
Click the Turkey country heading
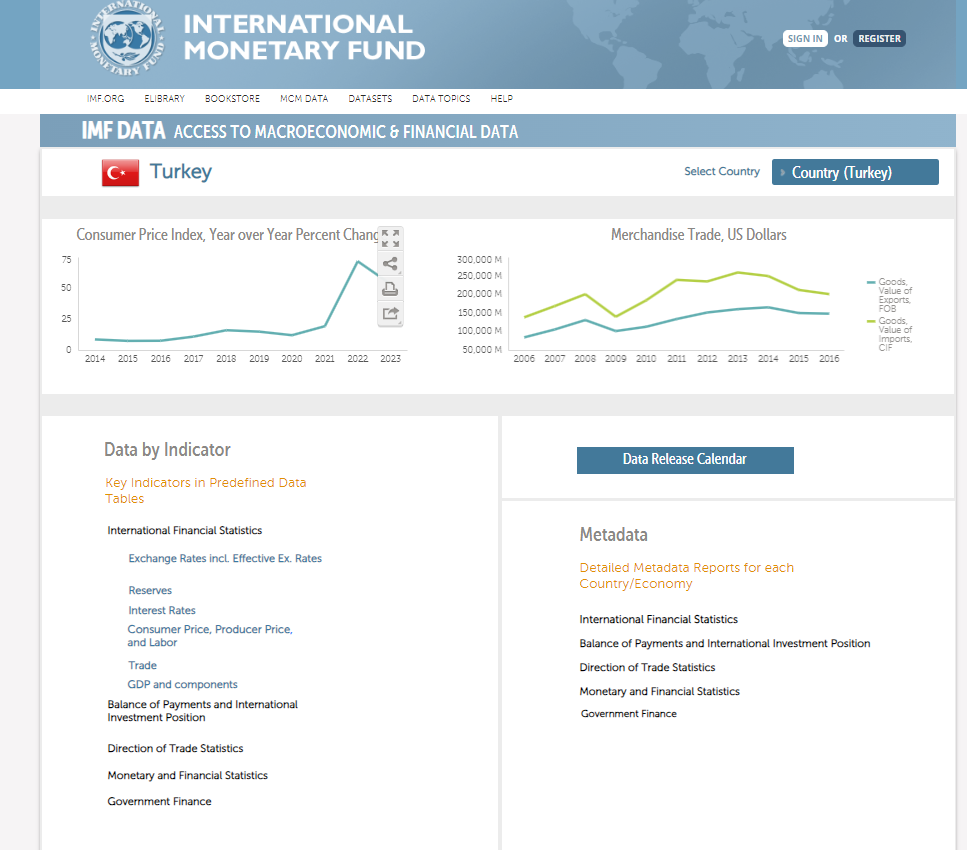[181, 171]
